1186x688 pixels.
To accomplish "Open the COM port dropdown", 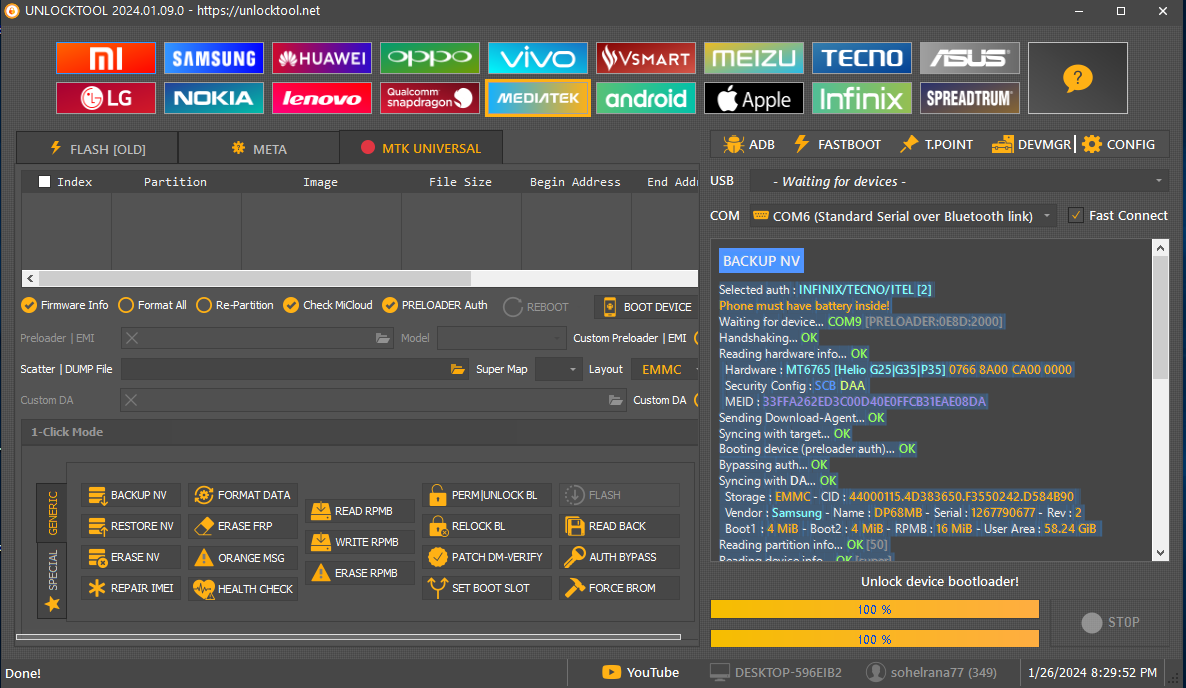I will point(903,216).
